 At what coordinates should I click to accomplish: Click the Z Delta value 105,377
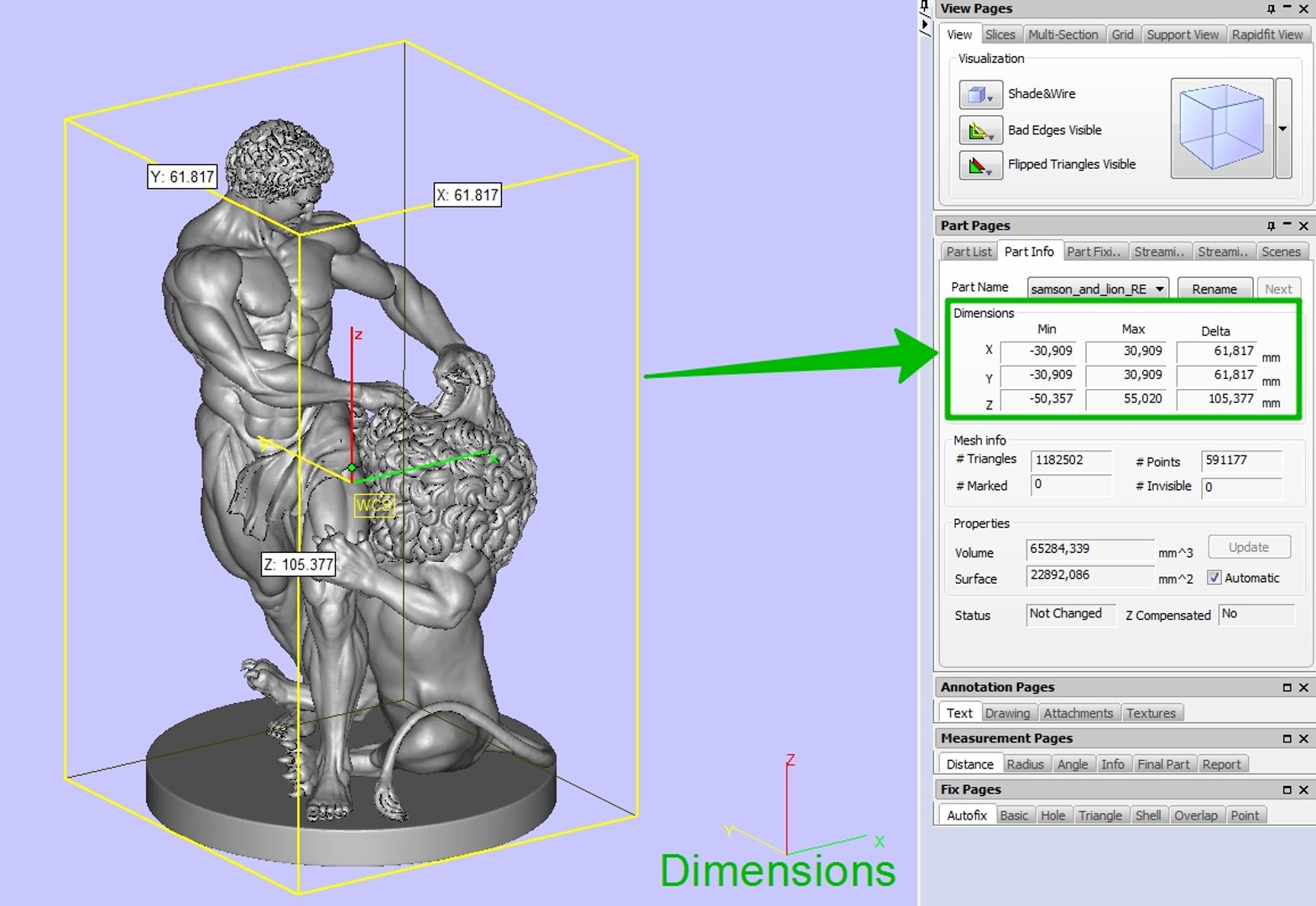click(x=1217, y=399)
